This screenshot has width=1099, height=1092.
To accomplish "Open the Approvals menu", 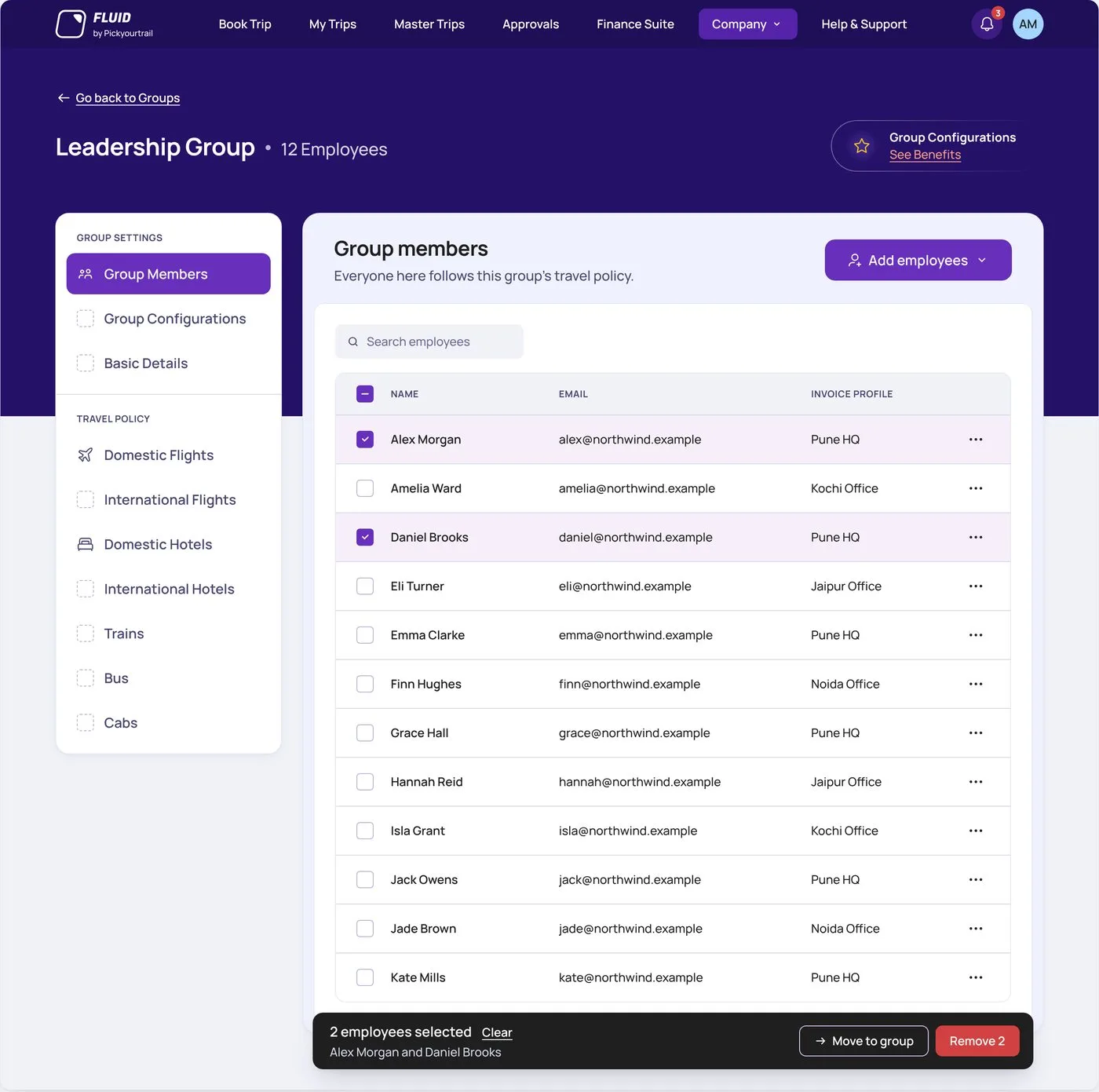I will pos(531,24).
